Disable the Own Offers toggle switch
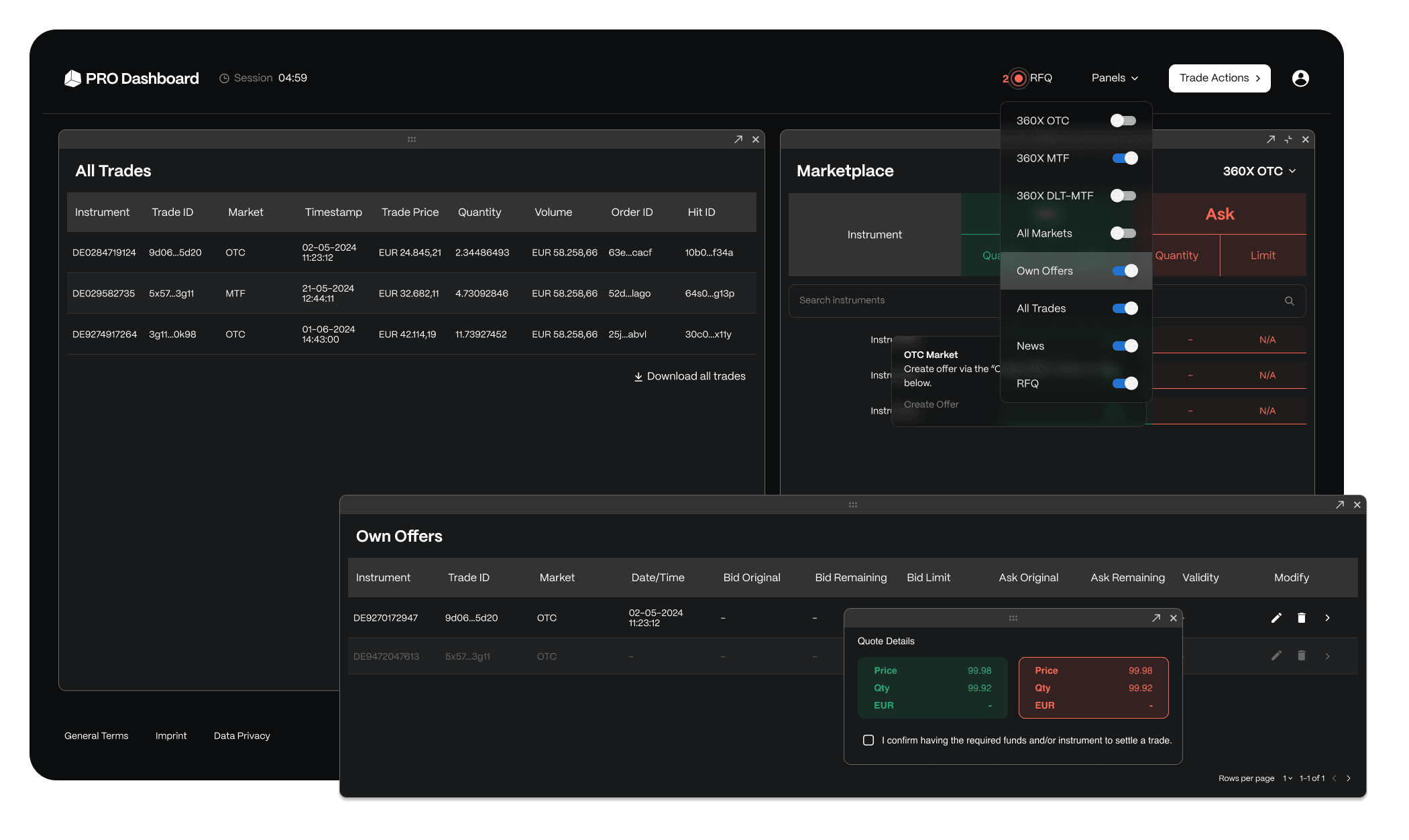Screen dimensions: 1409x840 [1125, 271]
